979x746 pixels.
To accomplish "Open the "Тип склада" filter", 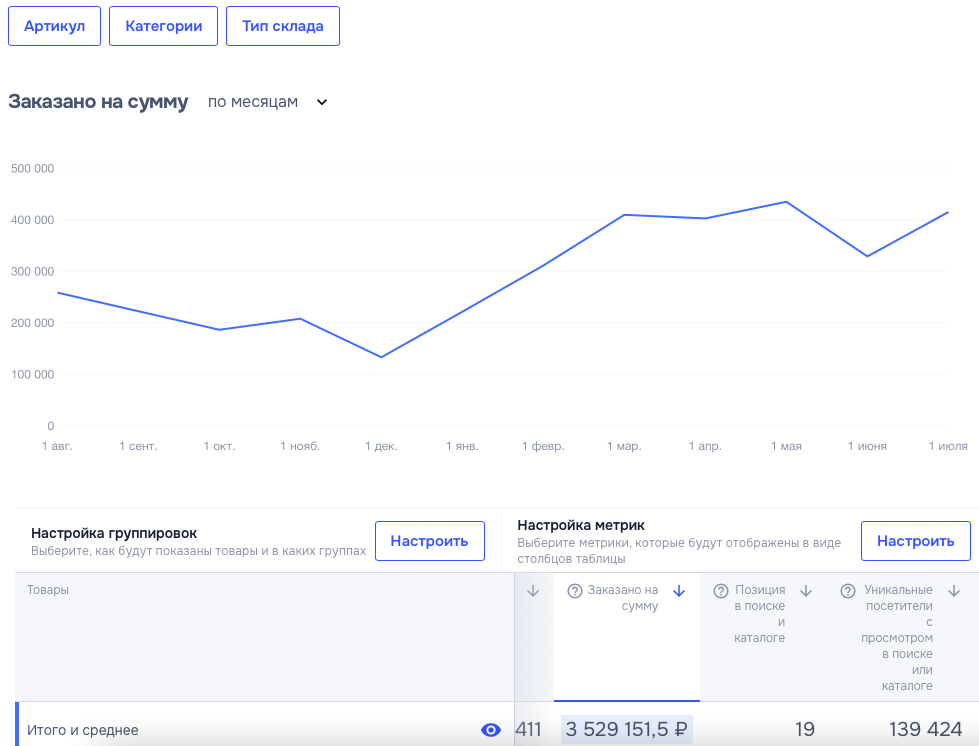I will (283, 26).
